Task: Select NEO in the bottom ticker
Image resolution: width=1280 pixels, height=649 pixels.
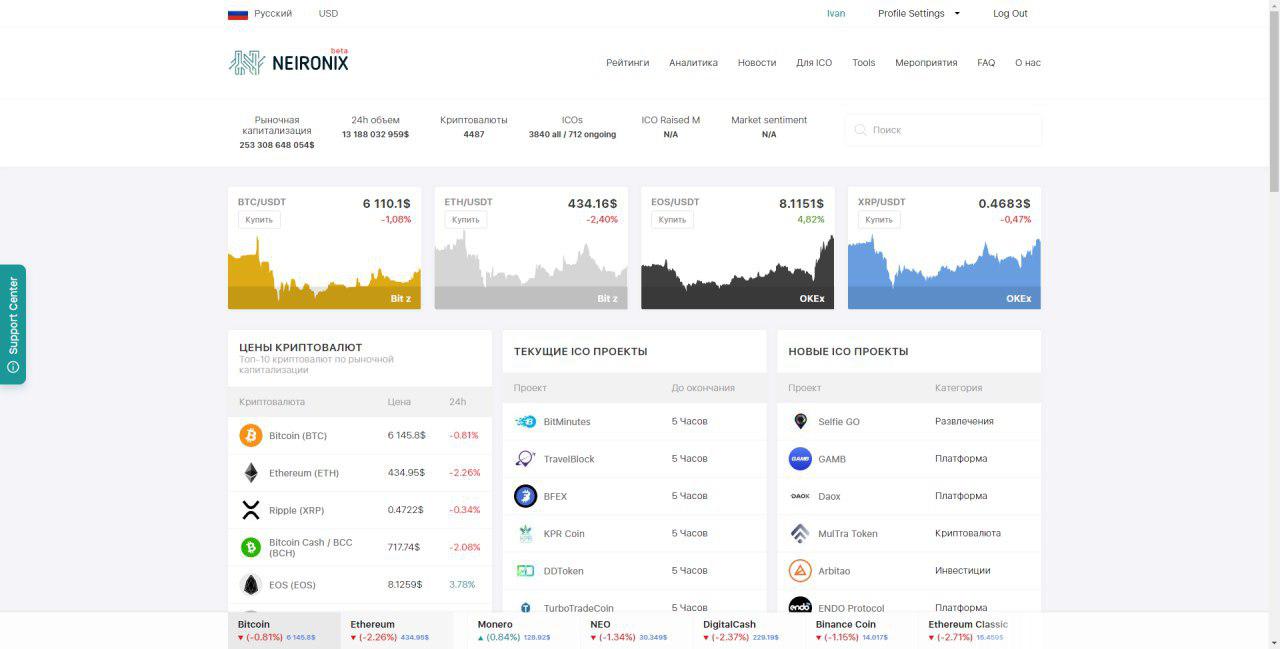Action: tap(637, 630)
